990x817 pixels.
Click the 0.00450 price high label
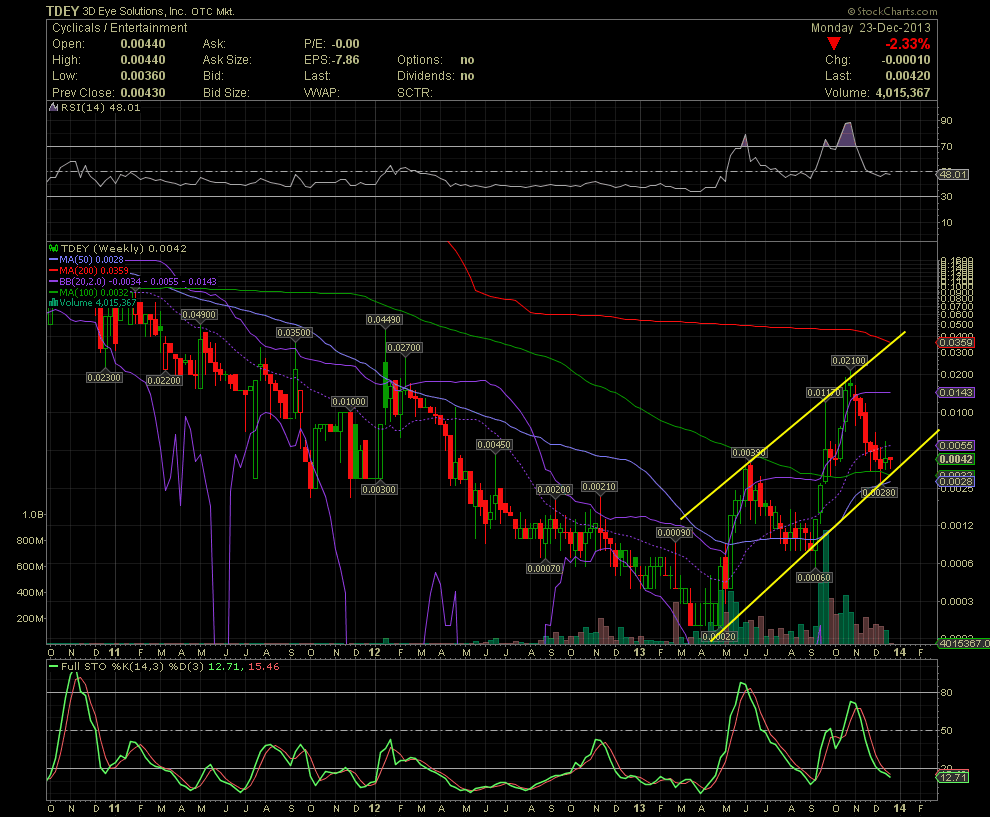(494, 444)
